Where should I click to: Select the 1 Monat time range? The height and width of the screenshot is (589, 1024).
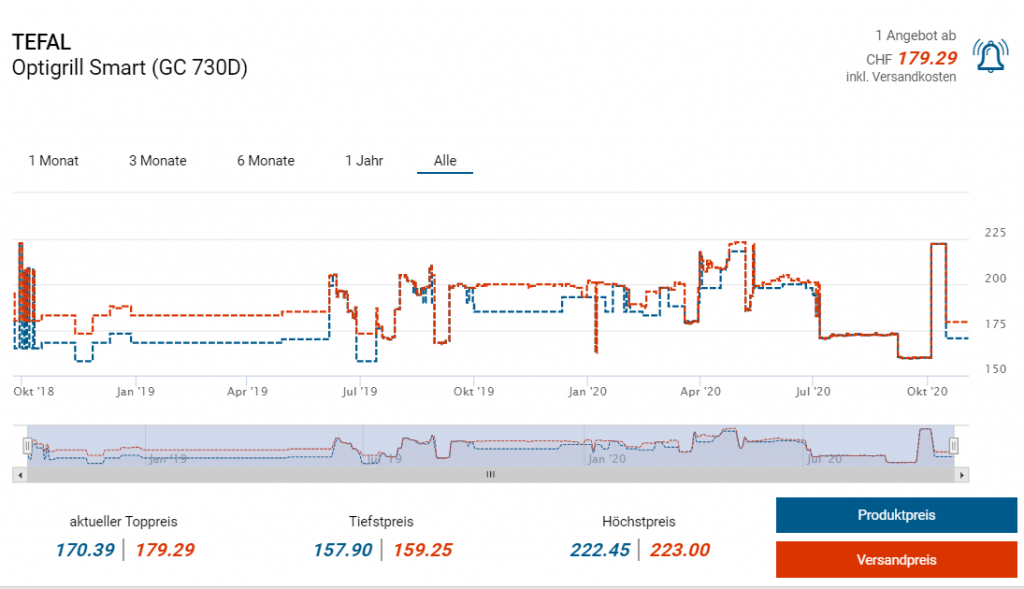point(54,160)
